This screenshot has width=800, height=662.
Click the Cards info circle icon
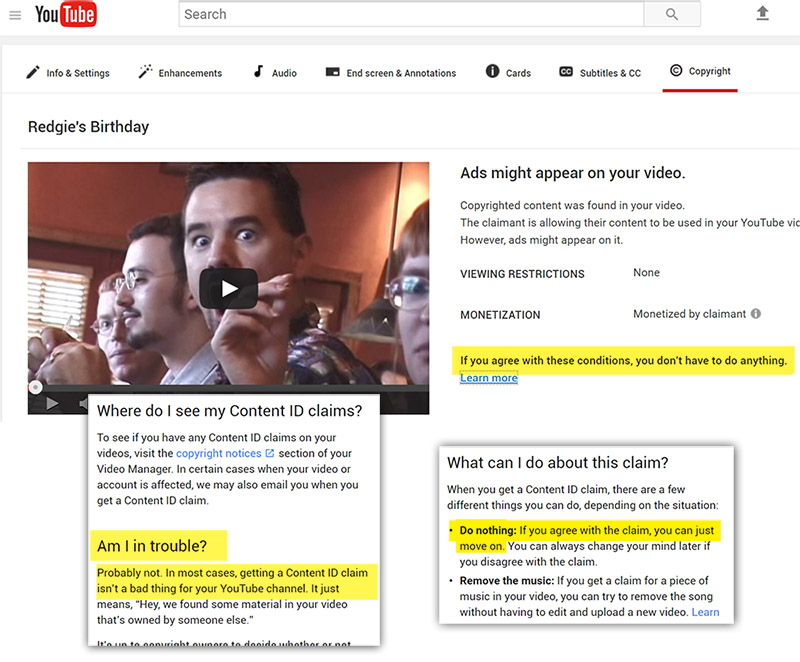pos(492,71)
